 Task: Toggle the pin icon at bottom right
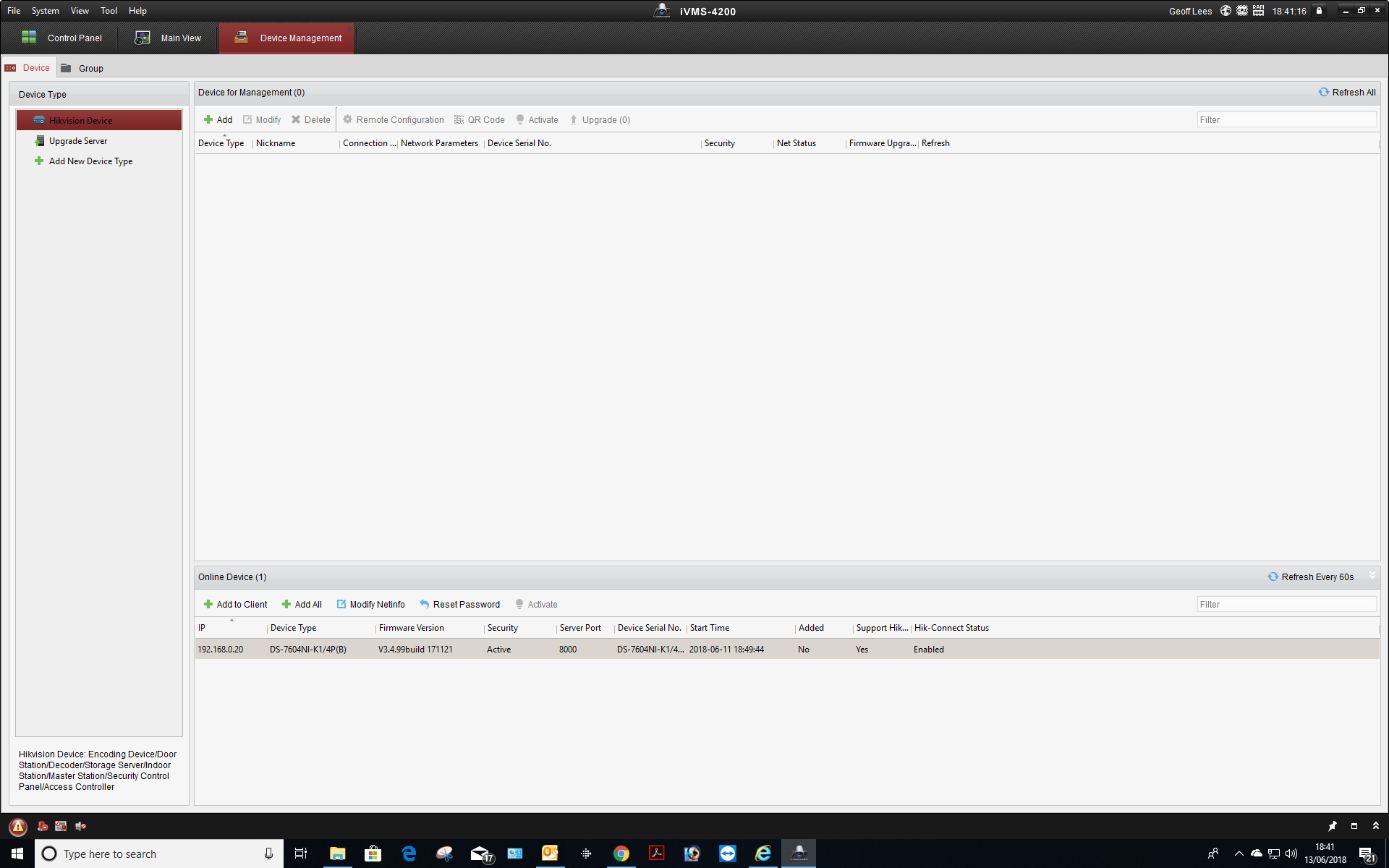click(1332, 825)
